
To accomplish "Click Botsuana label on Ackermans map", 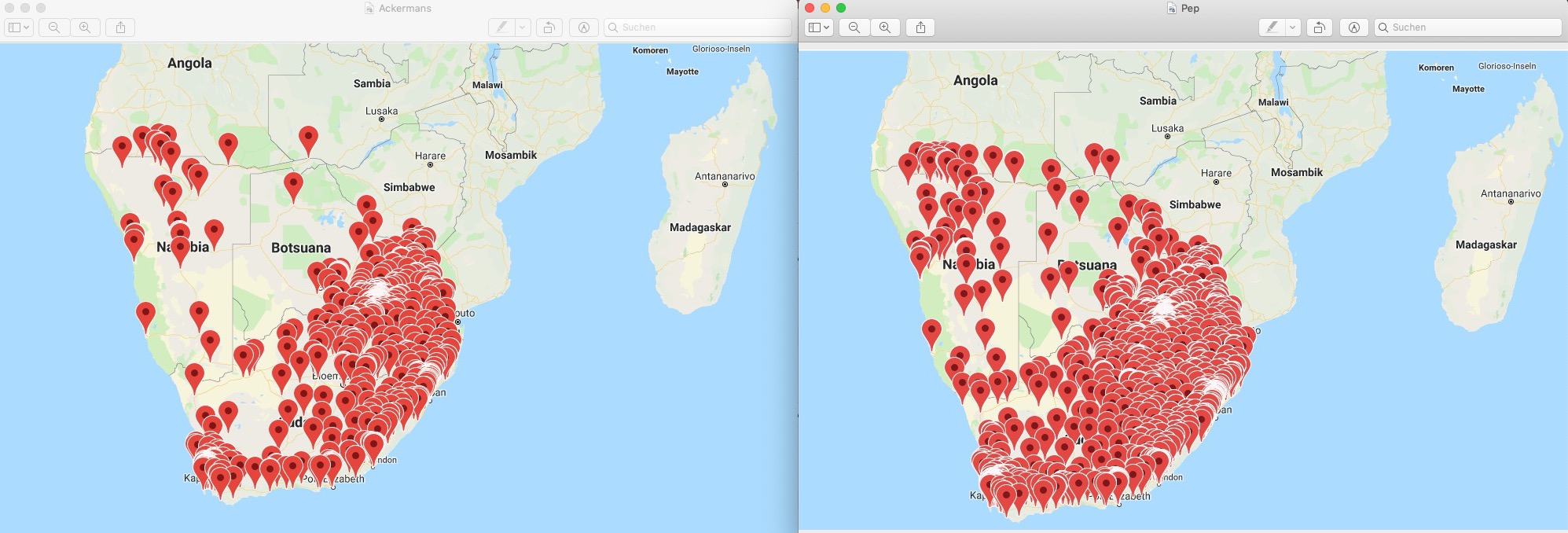I will pyautogui.click(x=301, y=248).
